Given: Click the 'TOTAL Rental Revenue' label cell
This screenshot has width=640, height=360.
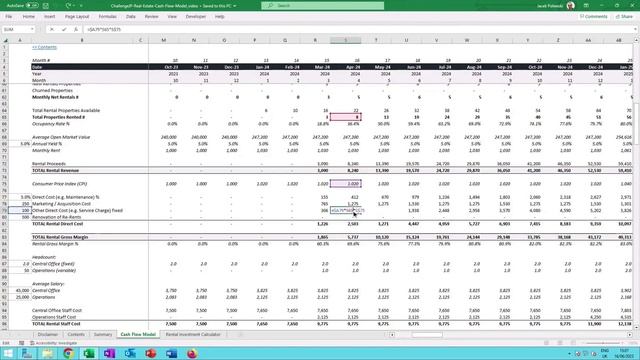Looking at the screenshot, I should pyautogui.click(x=56, y=171).
